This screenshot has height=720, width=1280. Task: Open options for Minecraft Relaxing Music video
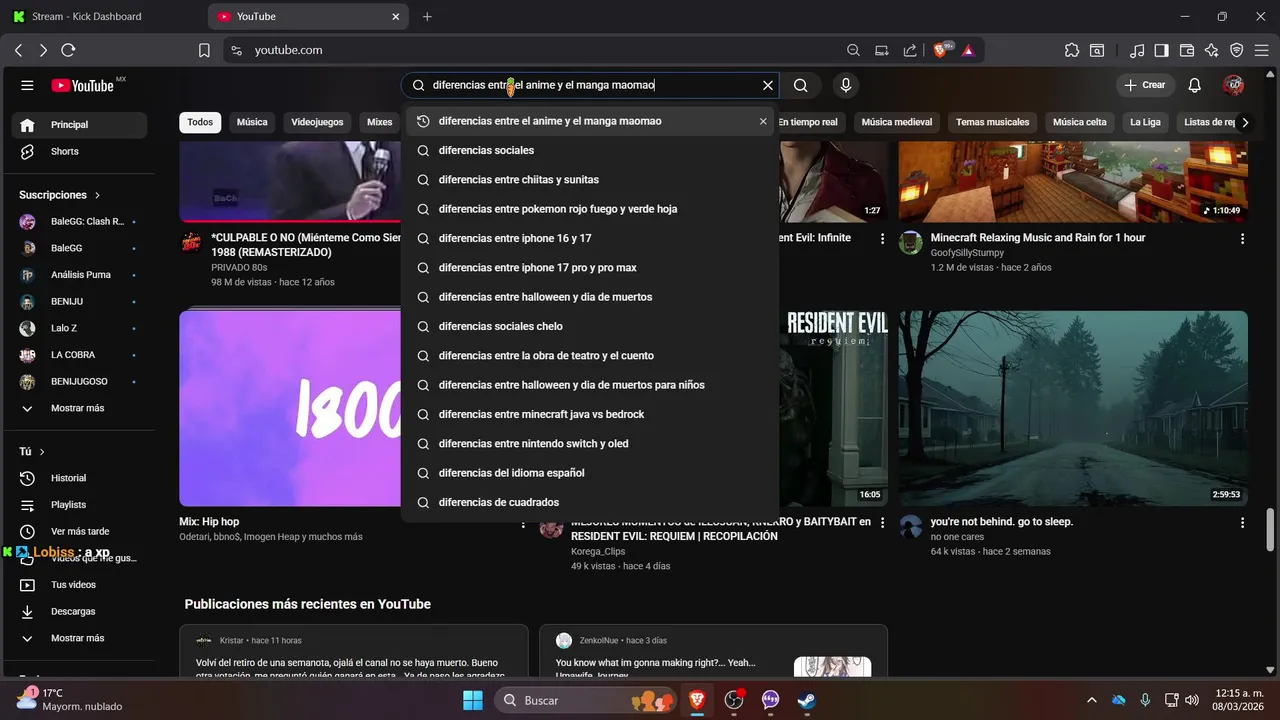(1242, 239)
